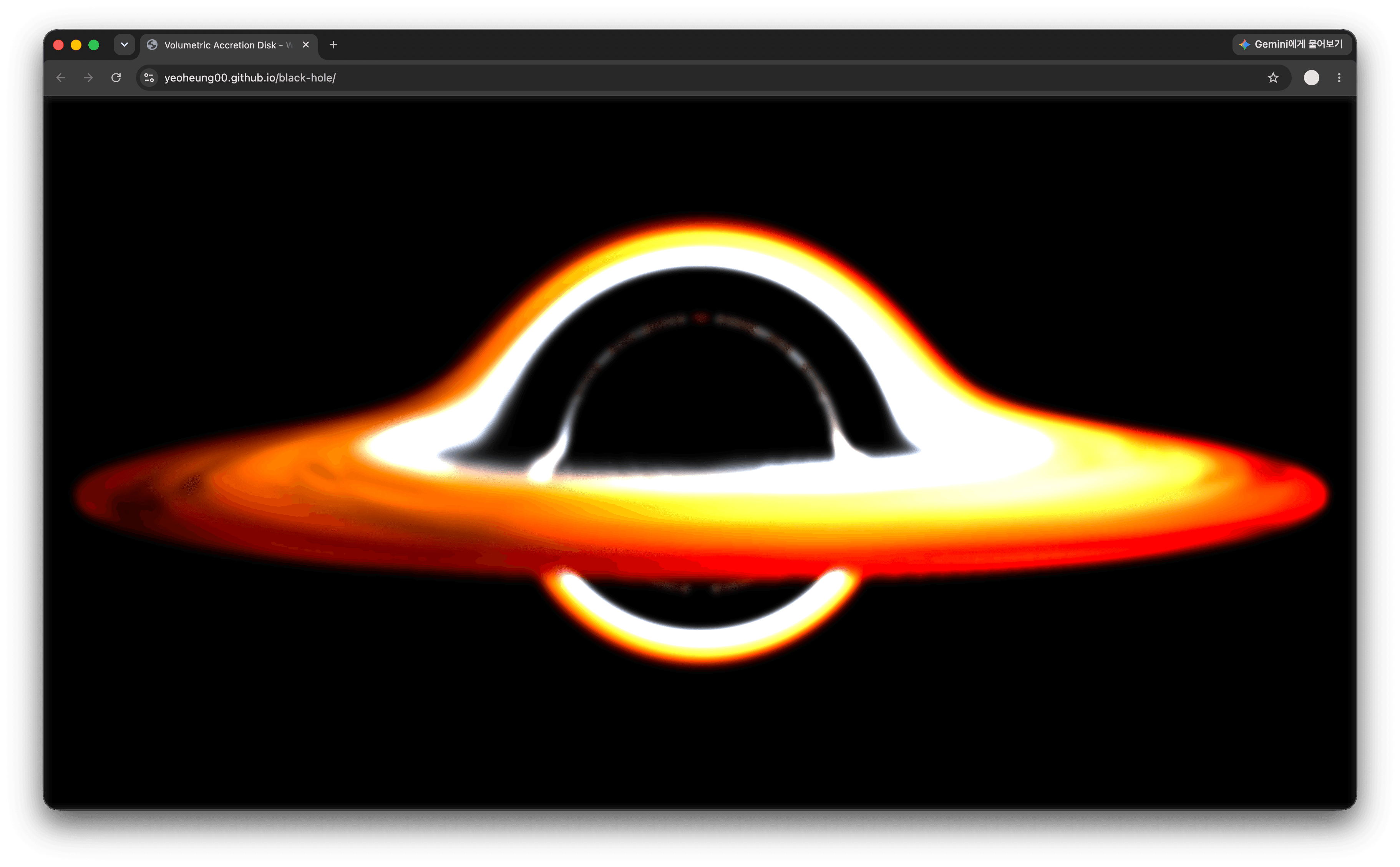Open the site information icon in address bar
Screen dimensions: 1400x867
[149, 77]
